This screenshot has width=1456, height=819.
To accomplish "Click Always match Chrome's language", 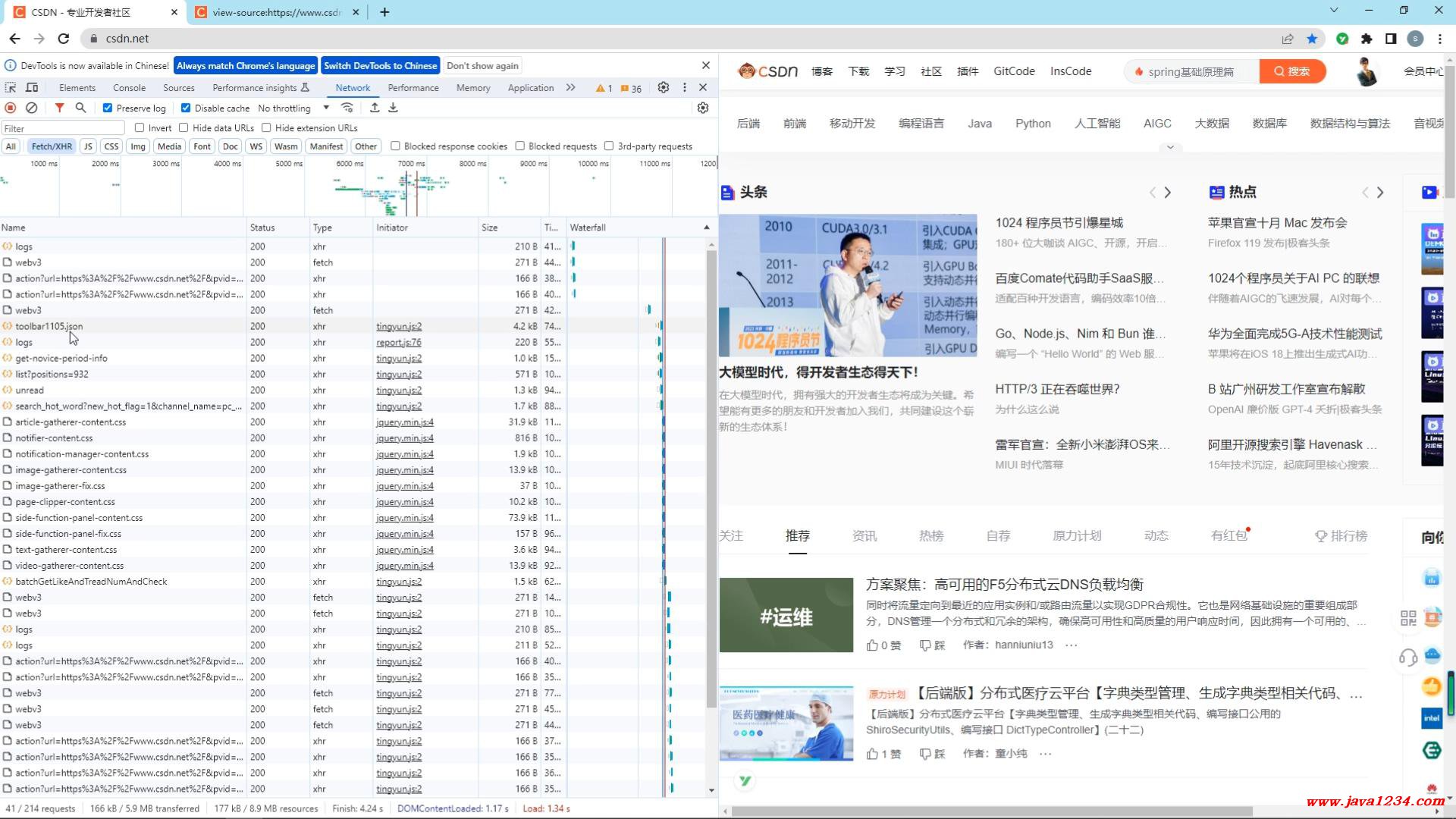I will pyautogui.click(x=246, y=66).
